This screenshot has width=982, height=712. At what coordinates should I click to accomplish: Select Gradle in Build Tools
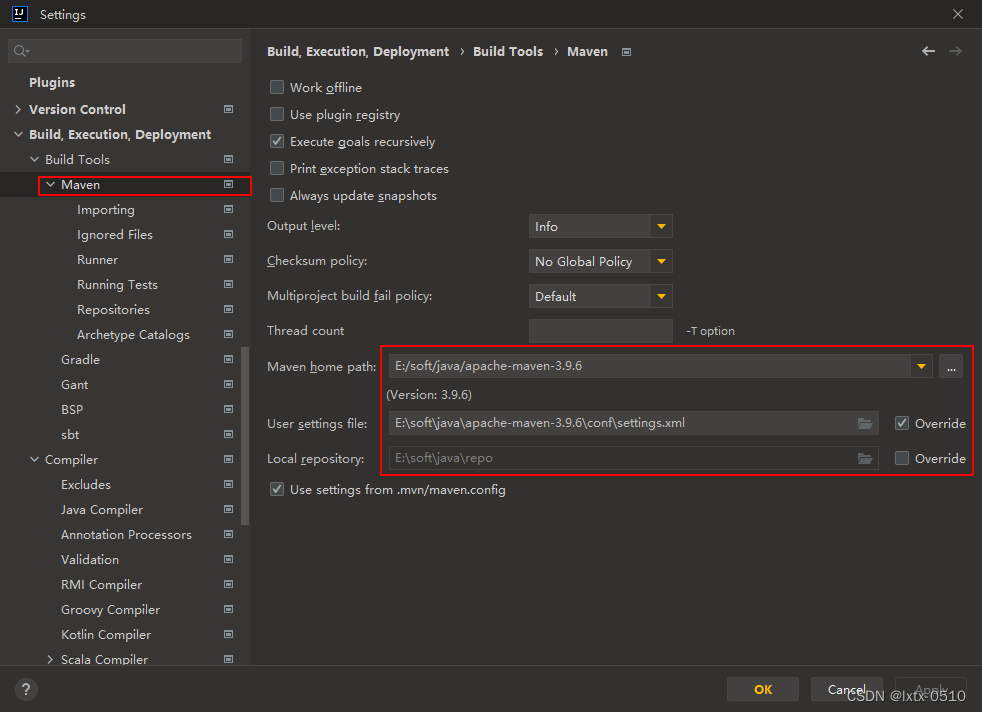pyautogui.click(x=80, y=359)
